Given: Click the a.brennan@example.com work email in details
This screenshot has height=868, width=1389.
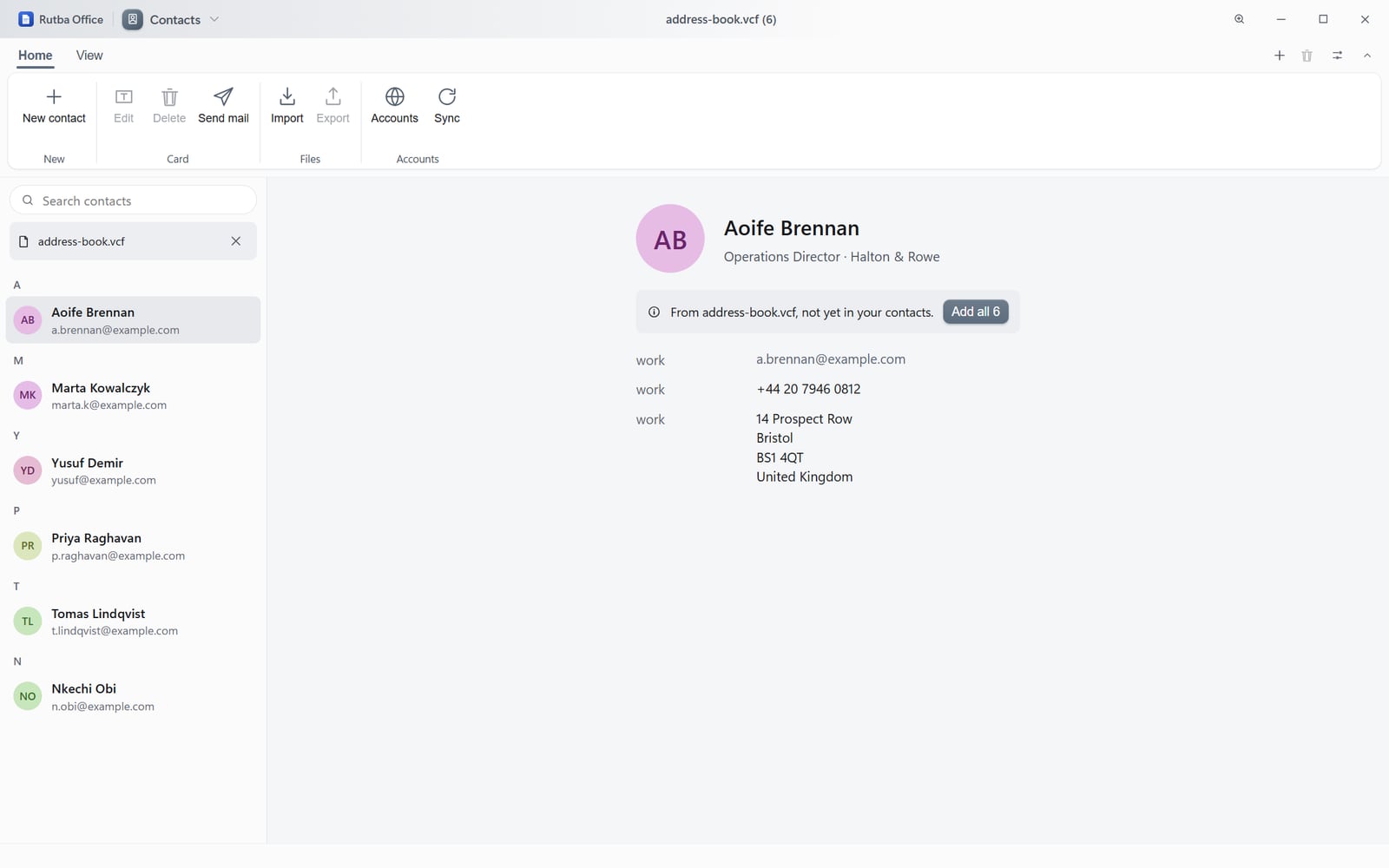Looking at the screenshot, I should point(831,359).
